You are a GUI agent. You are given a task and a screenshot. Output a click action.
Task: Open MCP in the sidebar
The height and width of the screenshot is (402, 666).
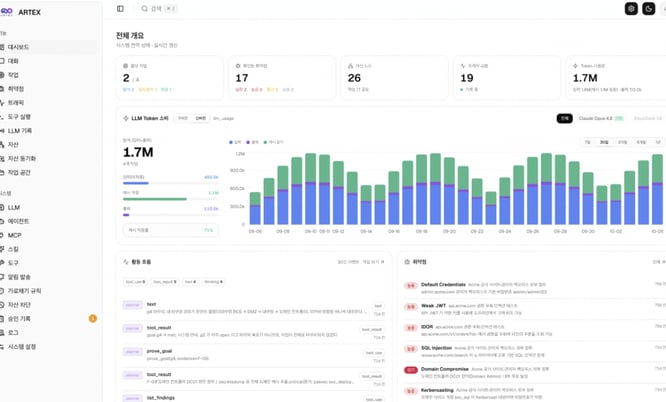tap(49, 235)
